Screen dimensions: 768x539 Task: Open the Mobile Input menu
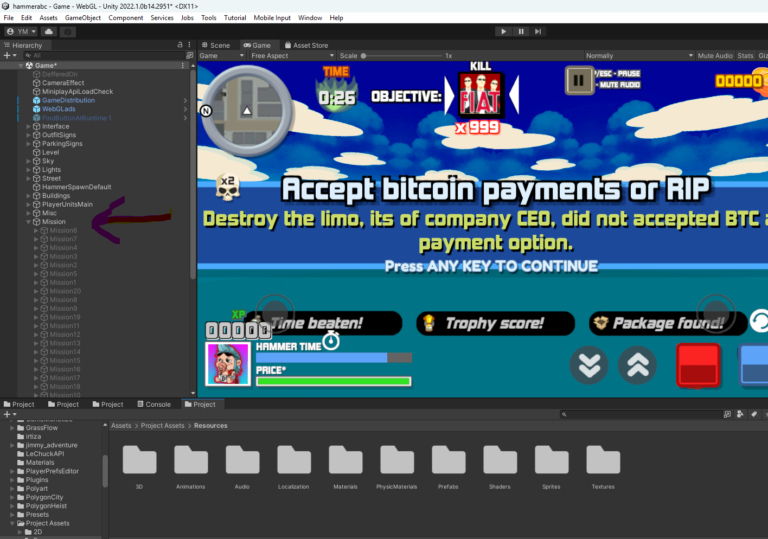(x=272, y=18)
